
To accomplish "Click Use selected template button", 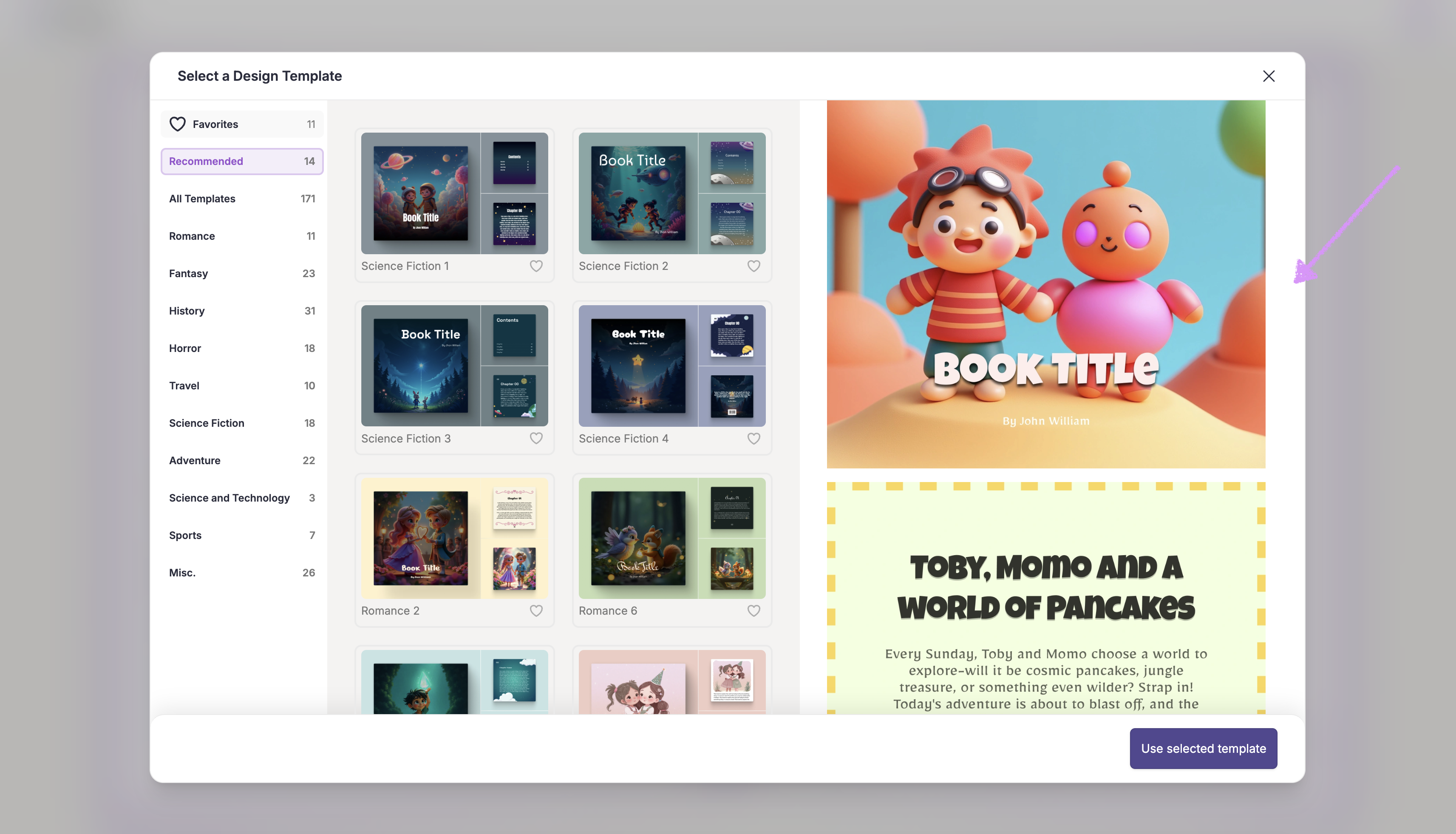I will pyautogui.click(x=1203, y=749).
